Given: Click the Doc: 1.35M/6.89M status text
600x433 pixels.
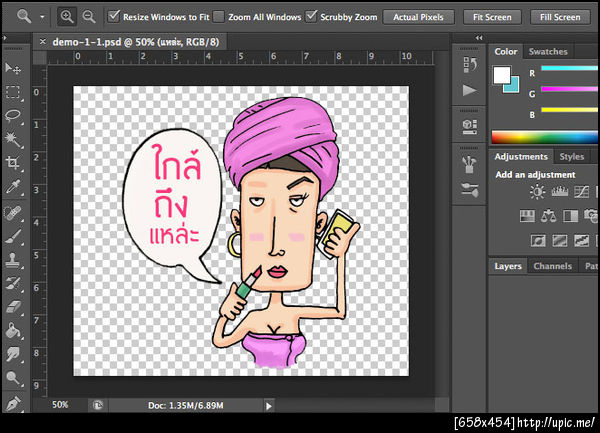Looking at the screenshot, I should (186, 405).
